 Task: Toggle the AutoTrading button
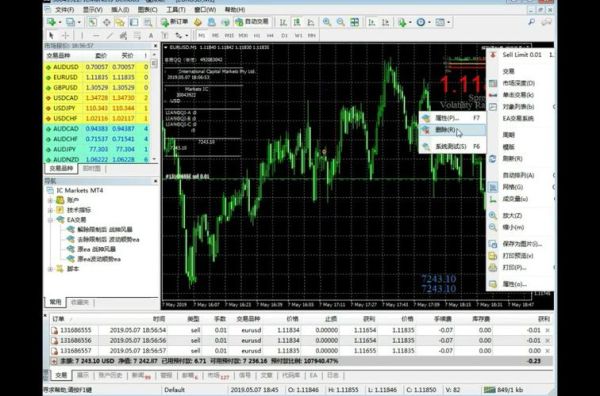(252, 22)
